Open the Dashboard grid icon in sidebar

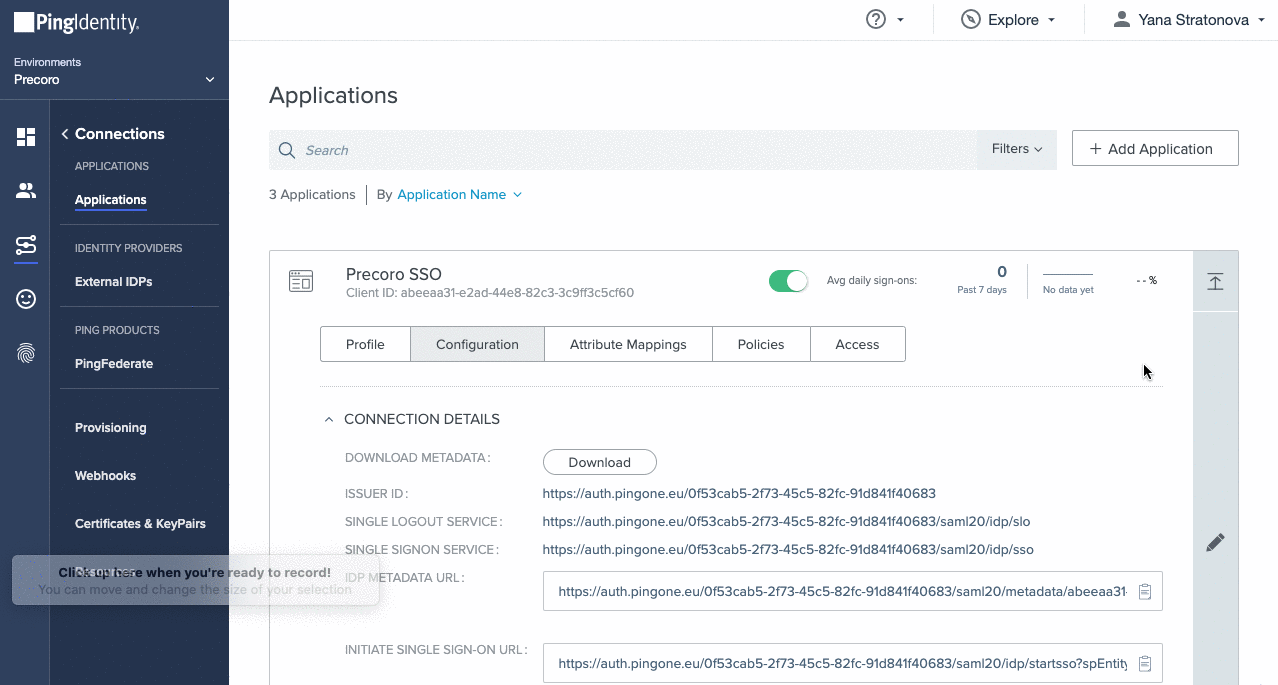(26, 137)
